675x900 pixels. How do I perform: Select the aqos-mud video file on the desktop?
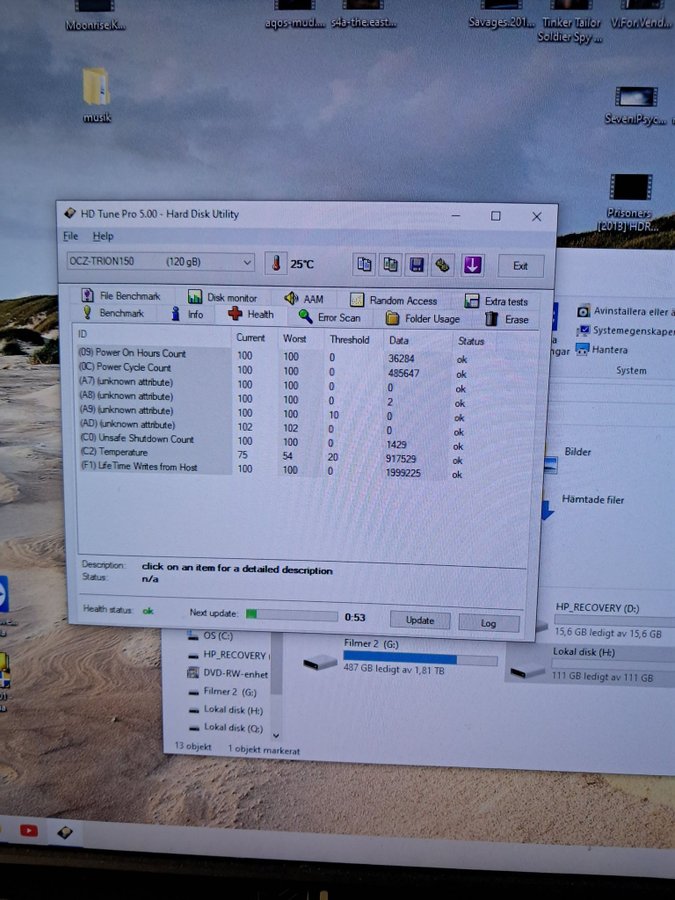(x=295, y=15)
